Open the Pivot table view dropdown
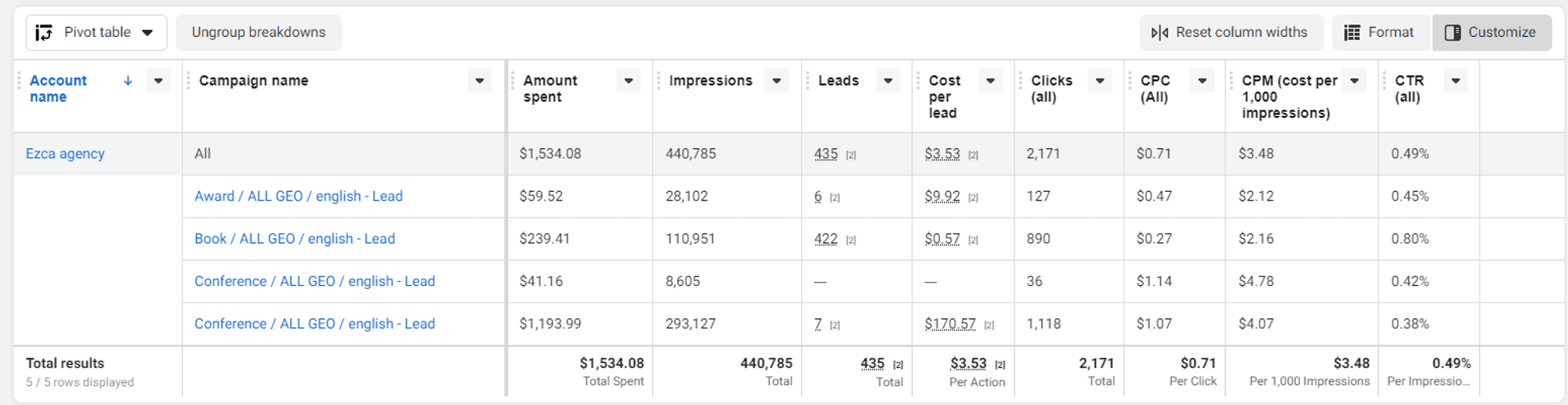This screenshot has height=405, width=1568. [x=96, y=32]
